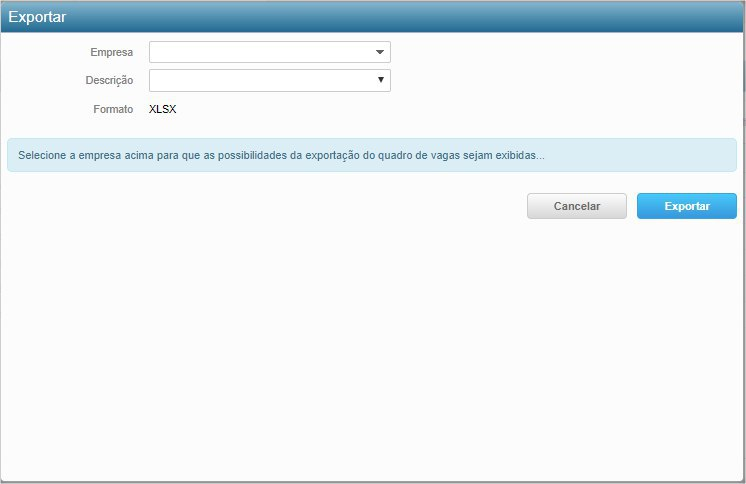Click the Exportar title in the header
Viewport: 746px width, 484px height.
coord(37,17)
